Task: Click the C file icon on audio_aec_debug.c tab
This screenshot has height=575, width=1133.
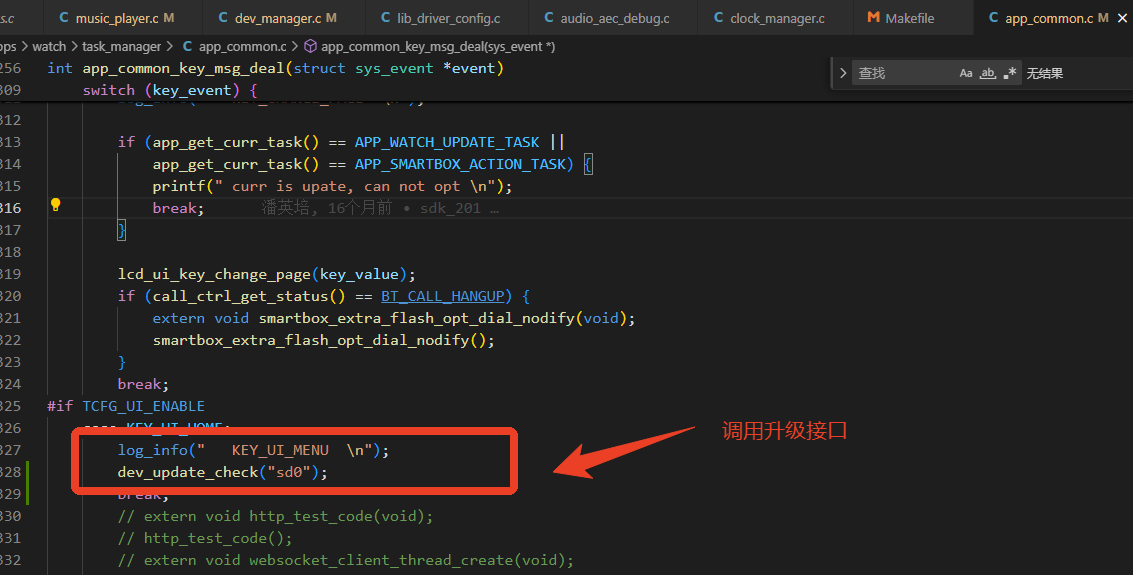Action: pyautogui.click(x=548, y=17)
